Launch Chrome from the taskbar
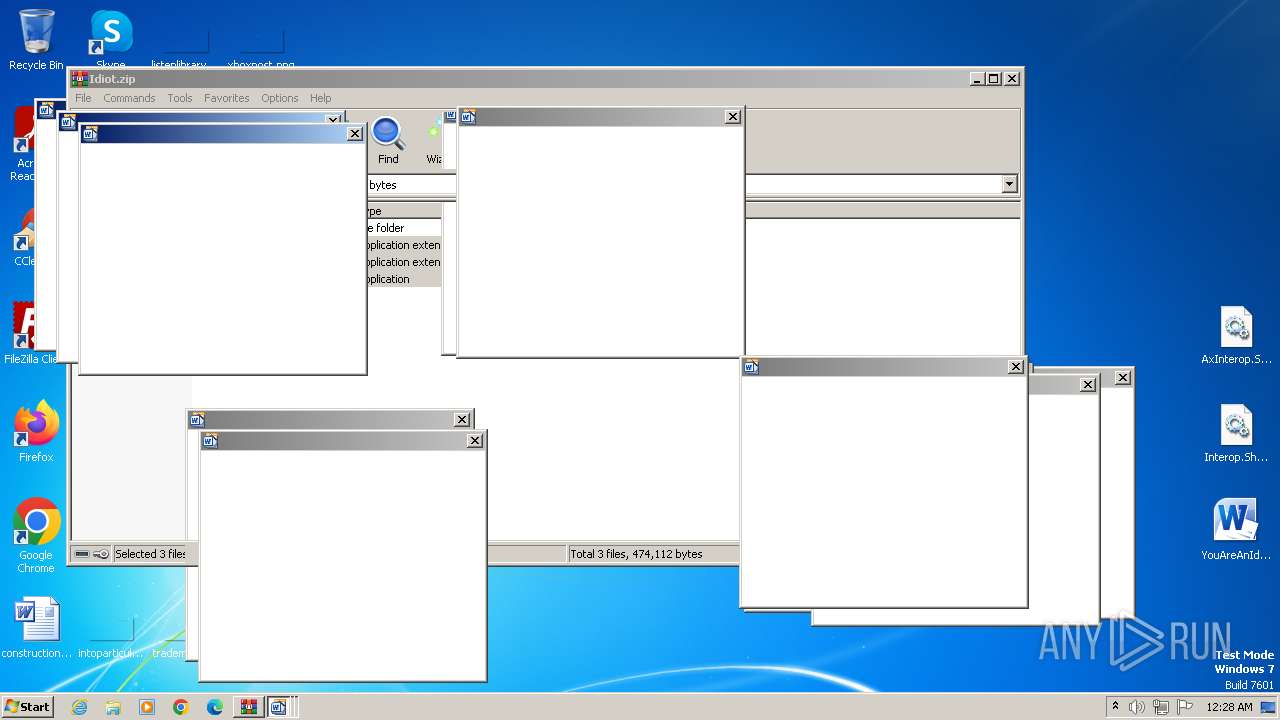 pos(181,707)
